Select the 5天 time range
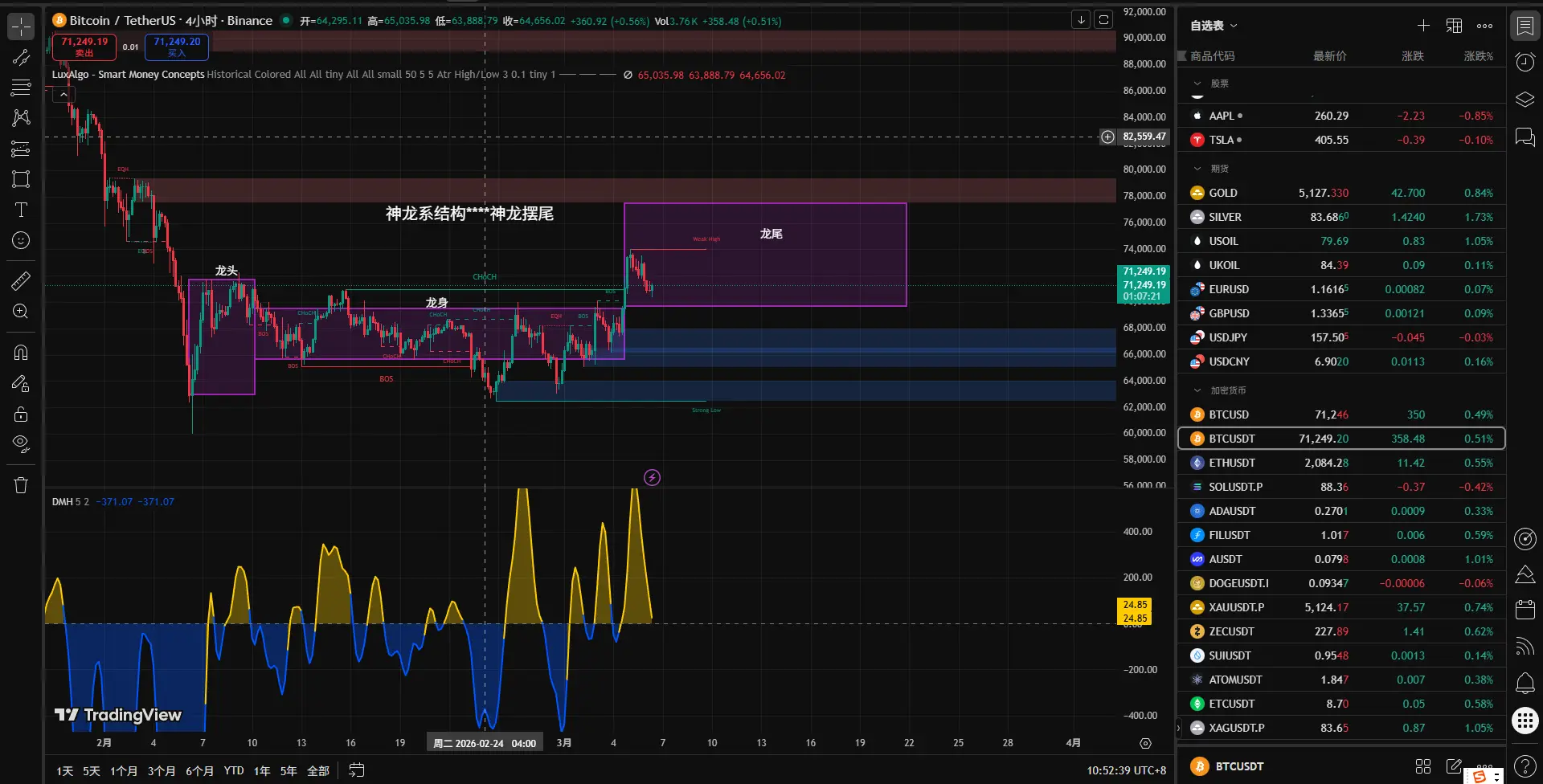 (x=92, y=771)
